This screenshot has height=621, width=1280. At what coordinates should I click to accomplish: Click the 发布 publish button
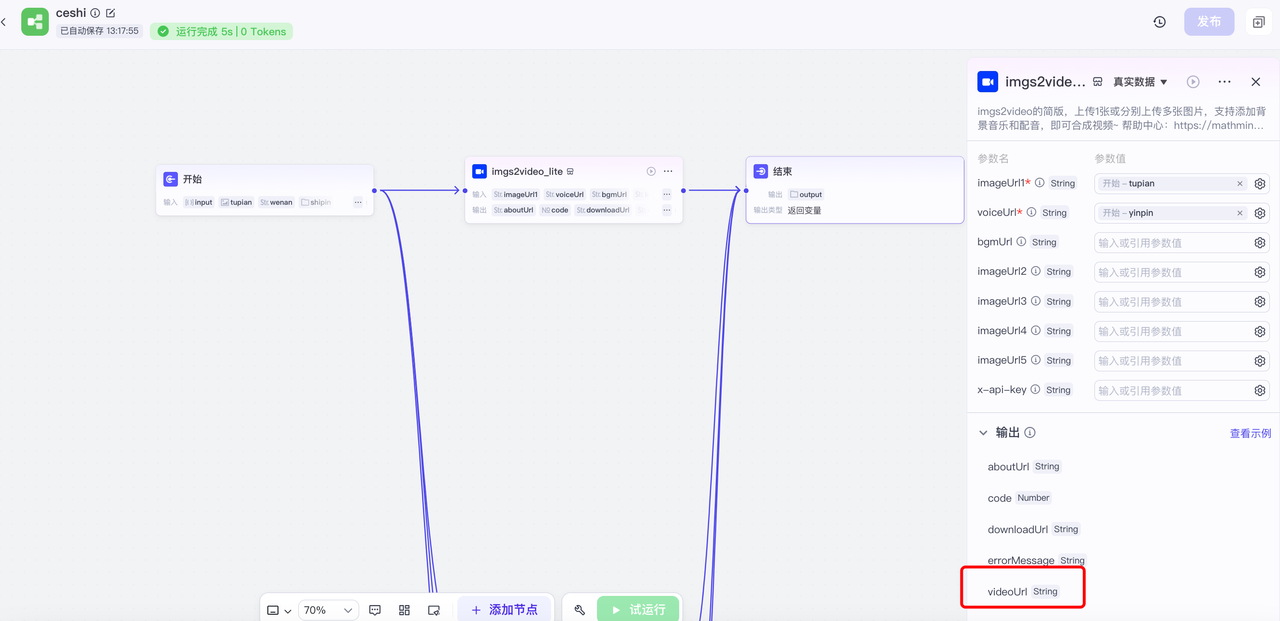[1209, 21]
